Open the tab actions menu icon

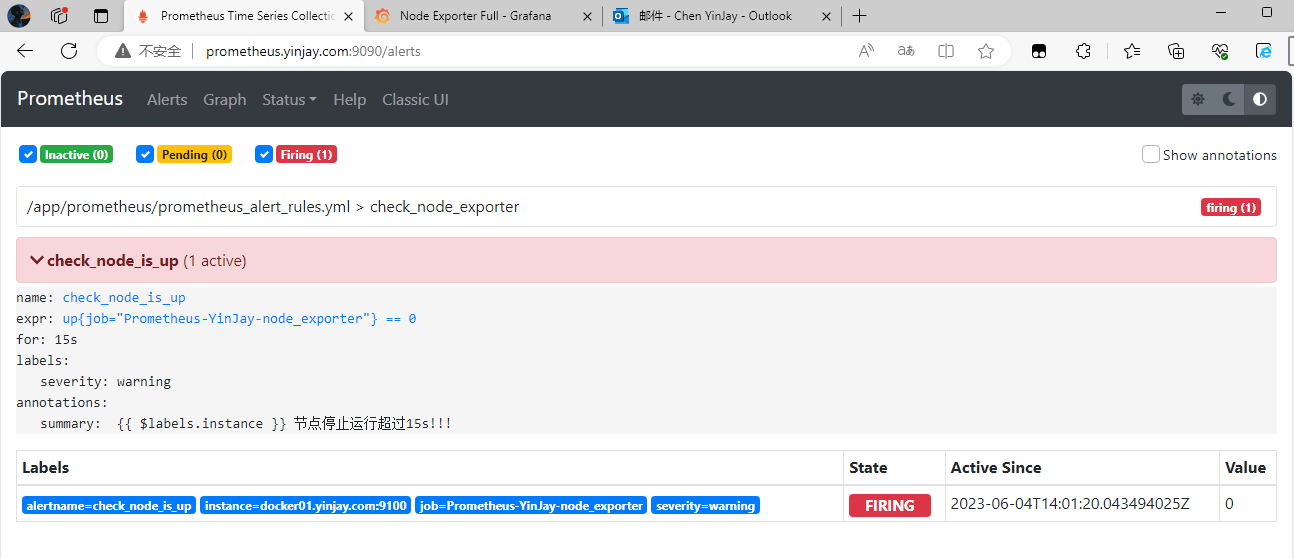click(x=101, y=16)
